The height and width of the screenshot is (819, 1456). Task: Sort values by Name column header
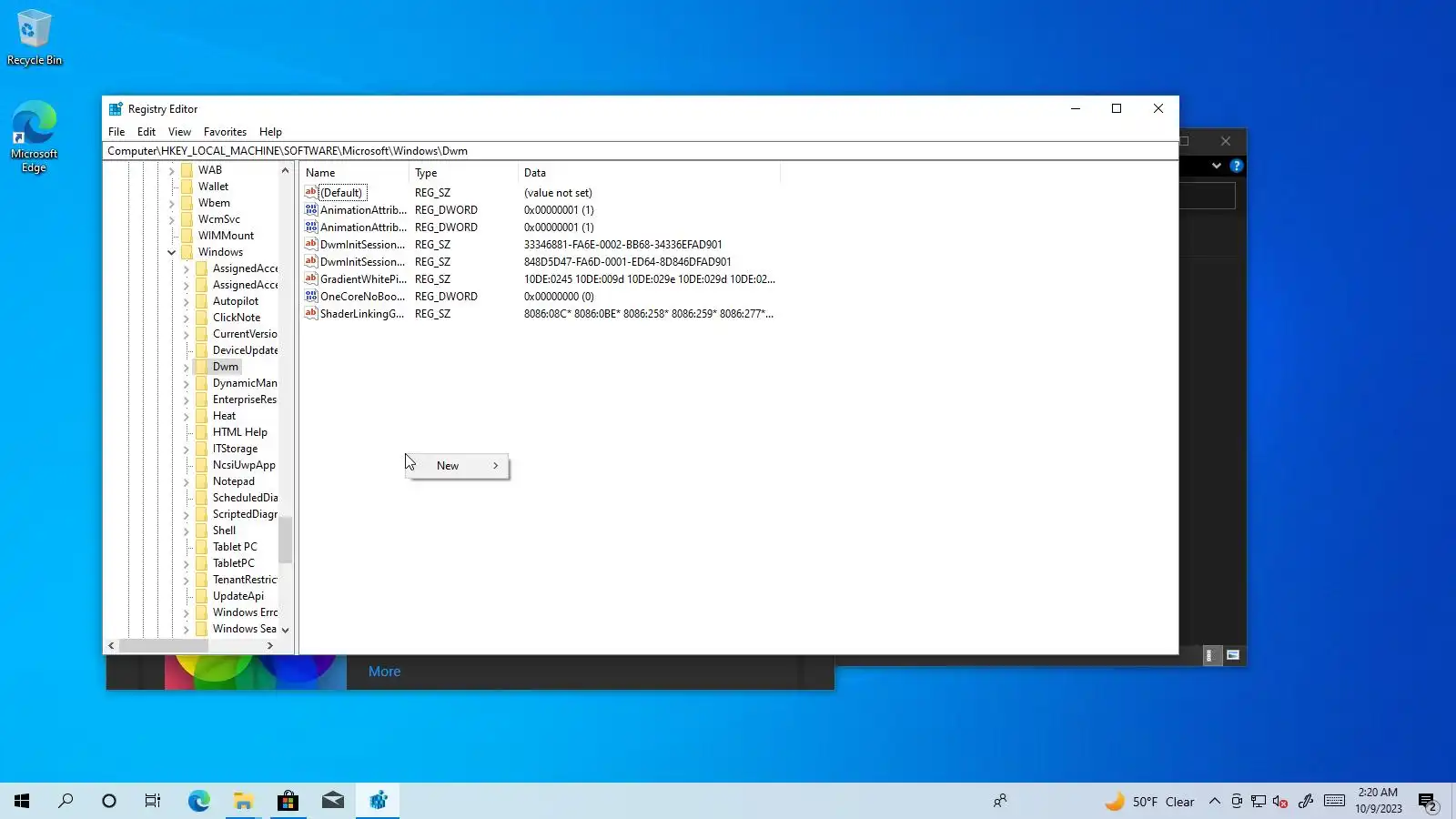click(x=355, y=173)
